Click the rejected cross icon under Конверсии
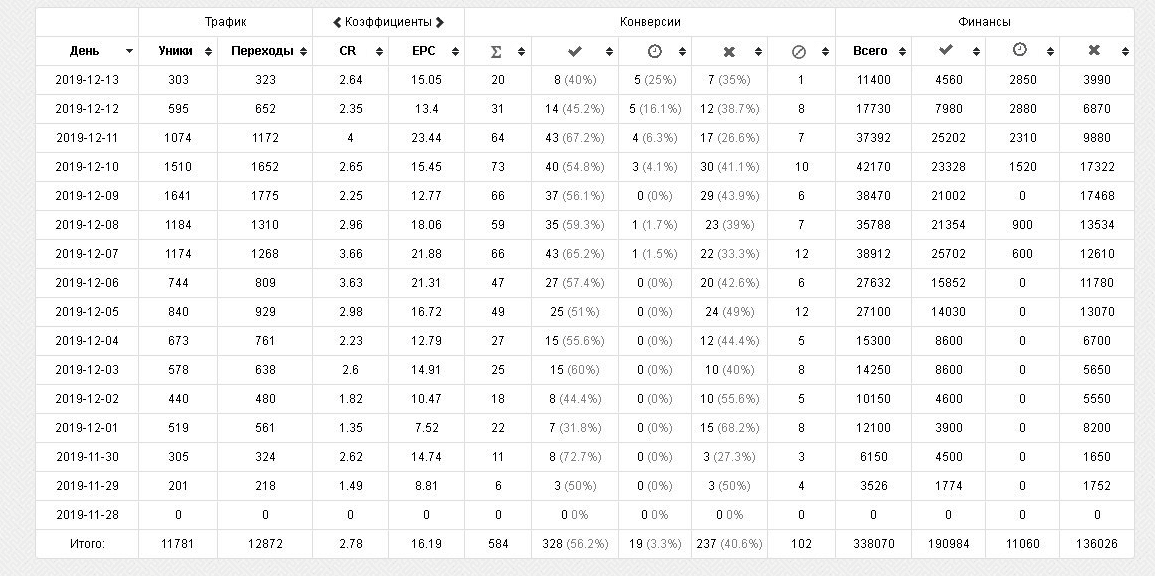 tap(729, 51)
